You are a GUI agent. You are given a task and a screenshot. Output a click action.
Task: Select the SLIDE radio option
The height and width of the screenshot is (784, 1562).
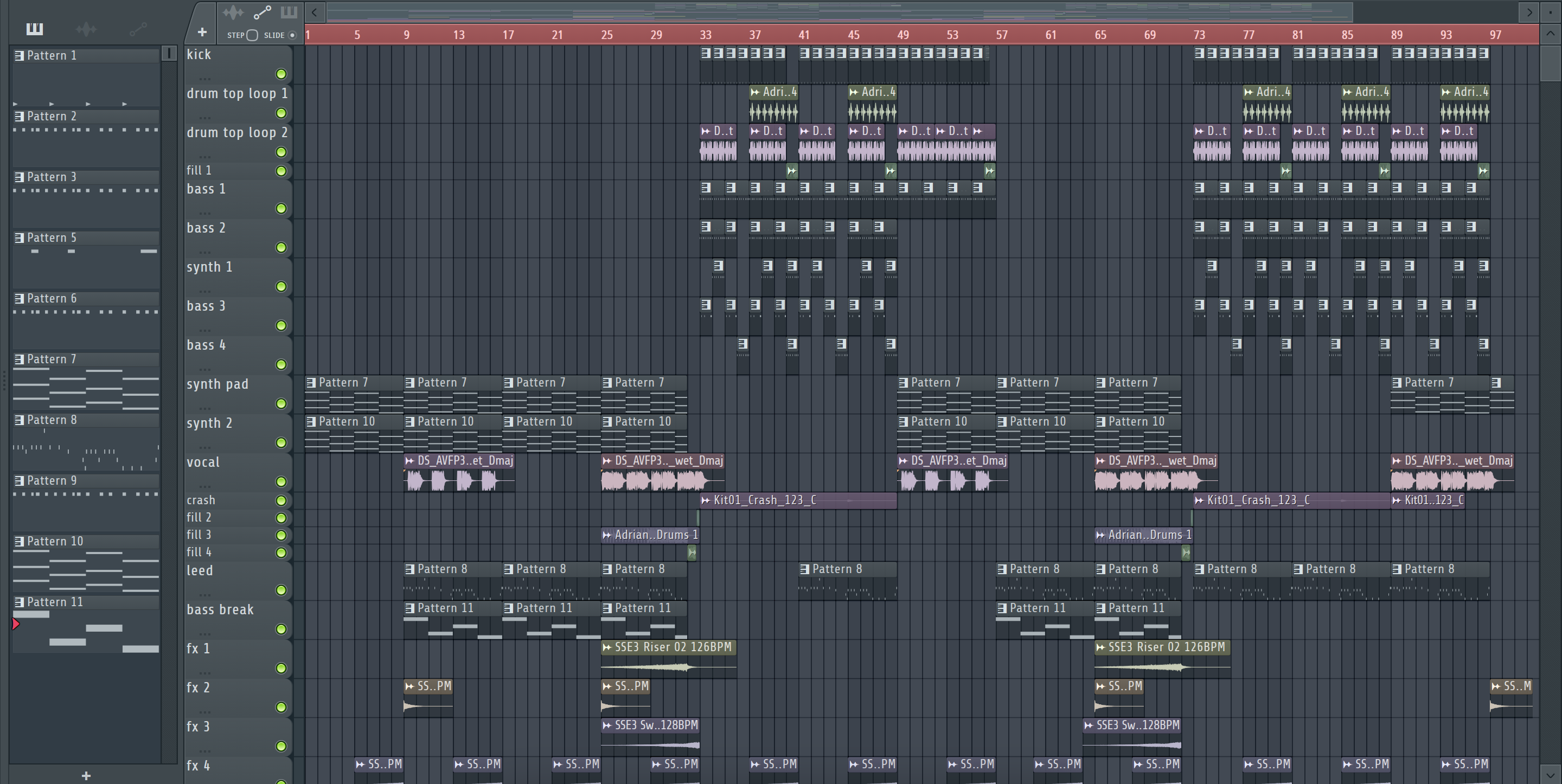click(x=292, y=35)
